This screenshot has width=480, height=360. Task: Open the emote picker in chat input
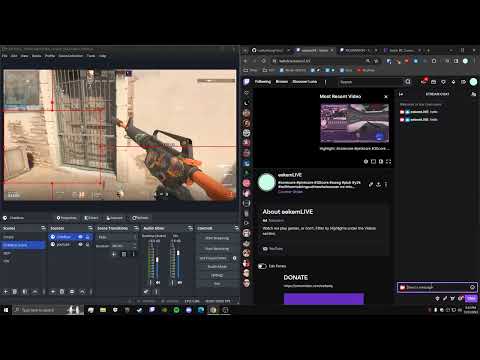(x=472, y=287)
